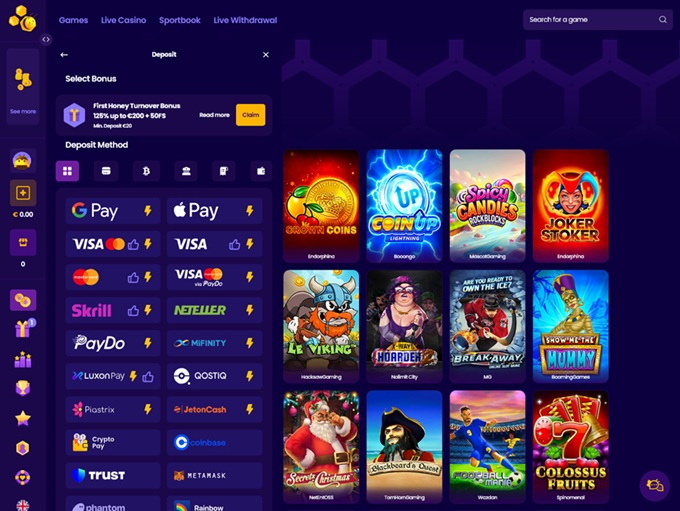Read more about the bonus
The image size is (680, 511).
[x=214, y=115]
